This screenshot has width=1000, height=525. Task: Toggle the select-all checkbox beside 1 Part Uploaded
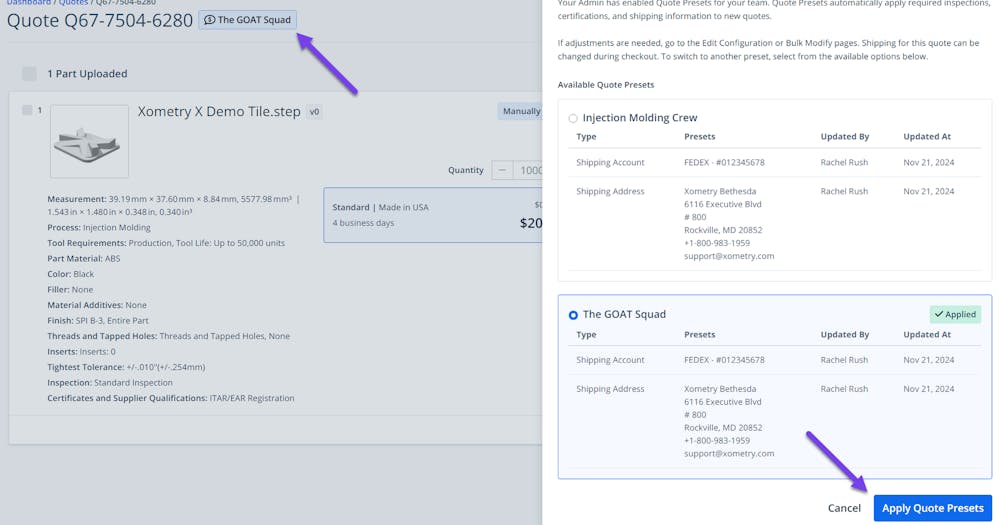click(x=29, y=74)
